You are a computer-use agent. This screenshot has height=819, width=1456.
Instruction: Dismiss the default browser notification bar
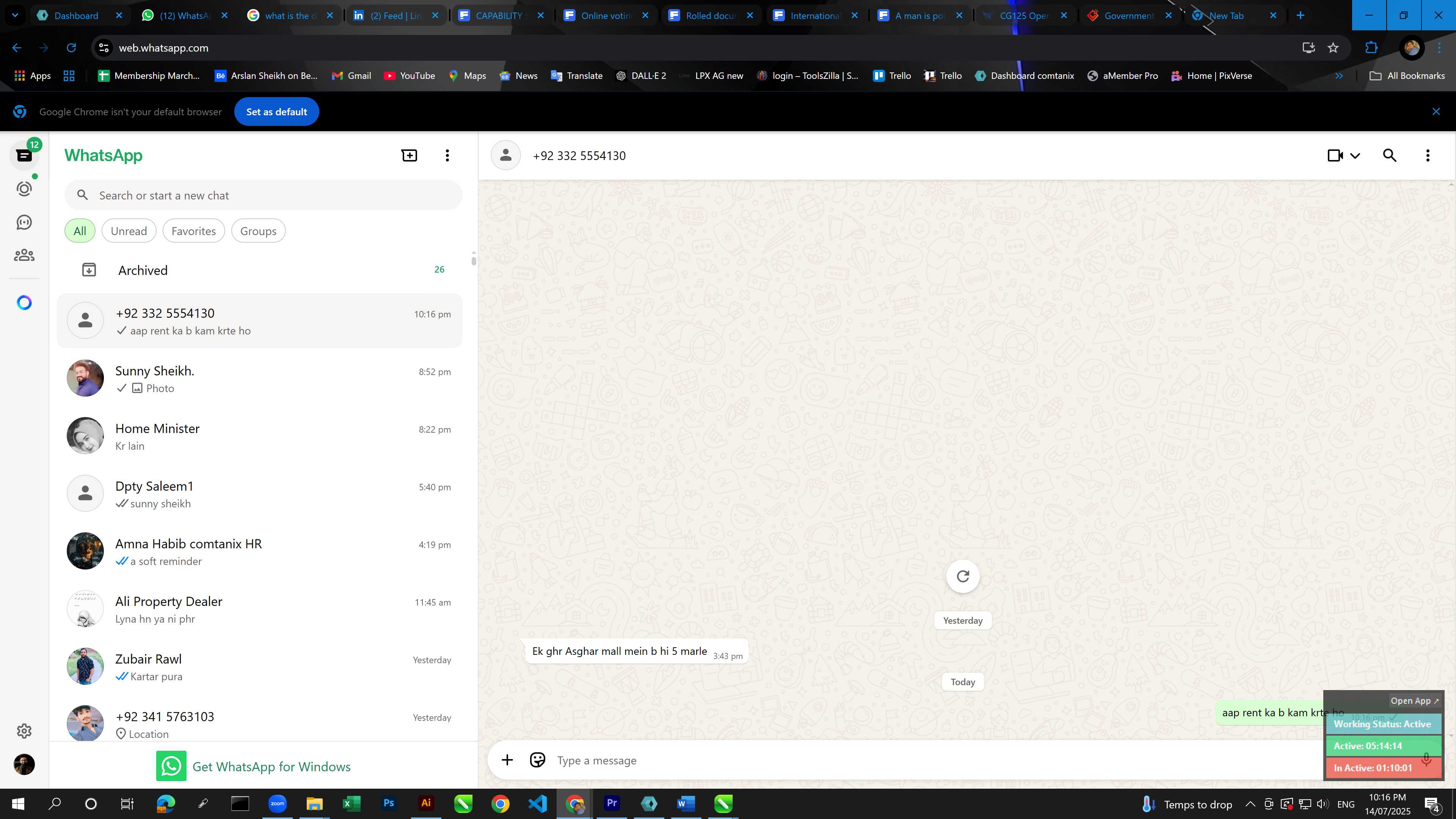click(1436, 112)
